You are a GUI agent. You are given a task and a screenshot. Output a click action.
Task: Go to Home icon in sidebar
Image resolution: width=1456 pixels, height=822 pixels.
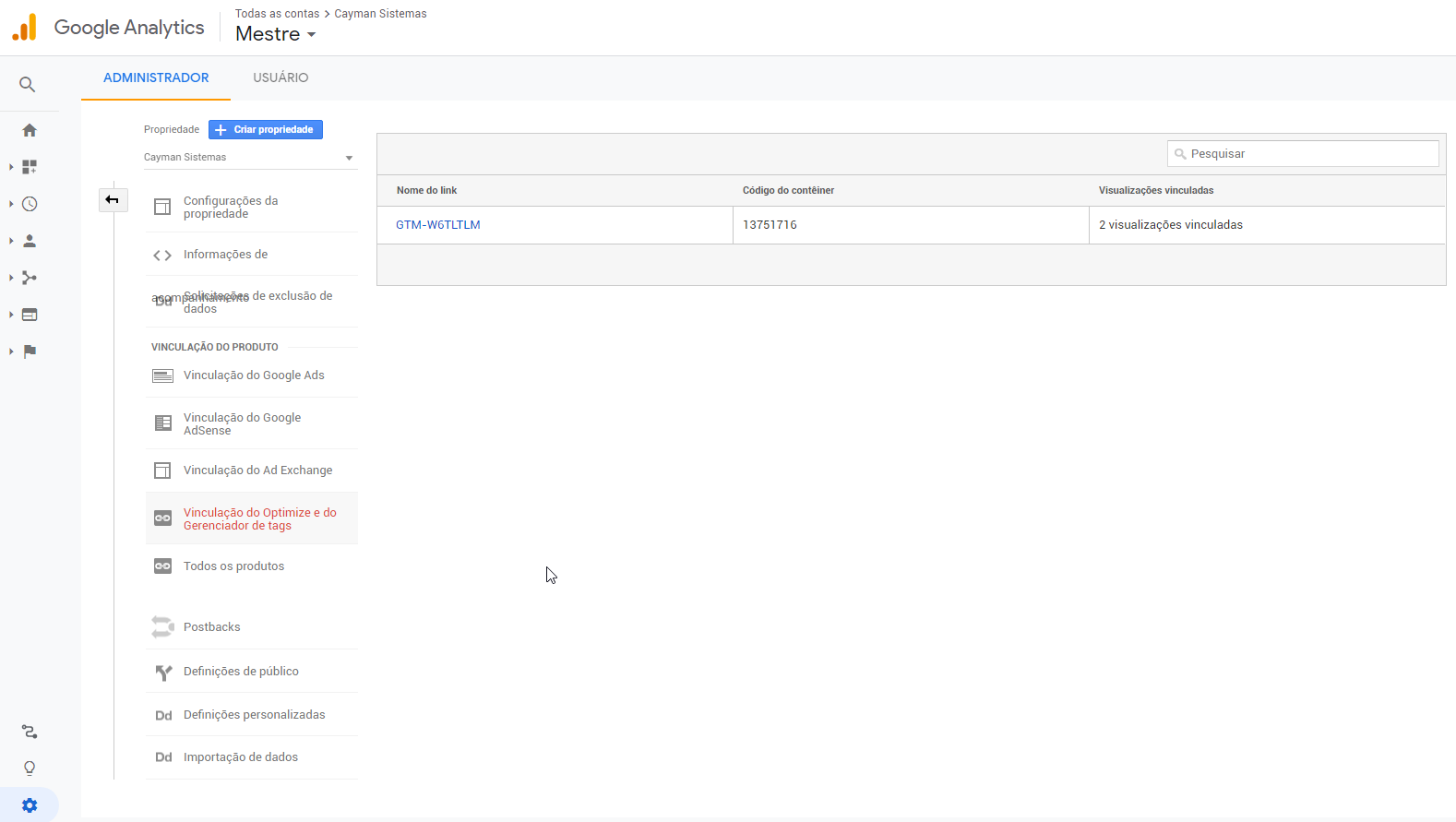(30, 130)
